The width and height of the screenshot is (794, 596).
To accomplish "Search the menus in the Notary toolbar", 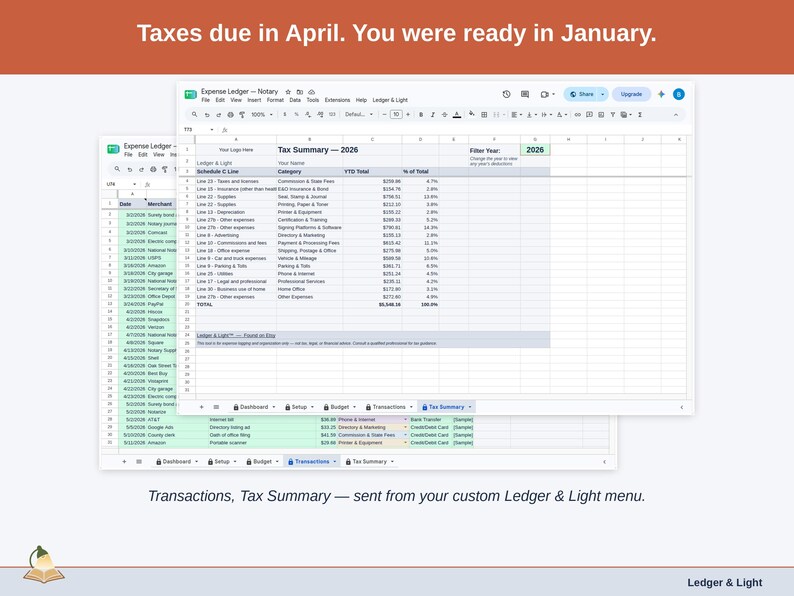I will click(x=194, y=115).
